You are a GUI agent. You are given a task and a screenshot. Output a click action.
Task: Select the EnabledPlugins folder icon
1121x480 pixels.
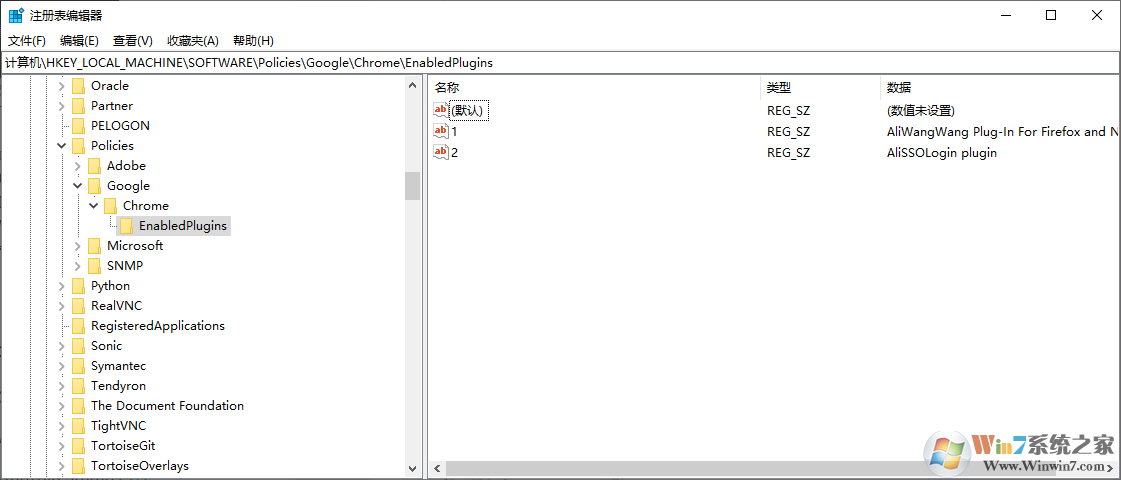pyautogui.click(x=126, y=226)
